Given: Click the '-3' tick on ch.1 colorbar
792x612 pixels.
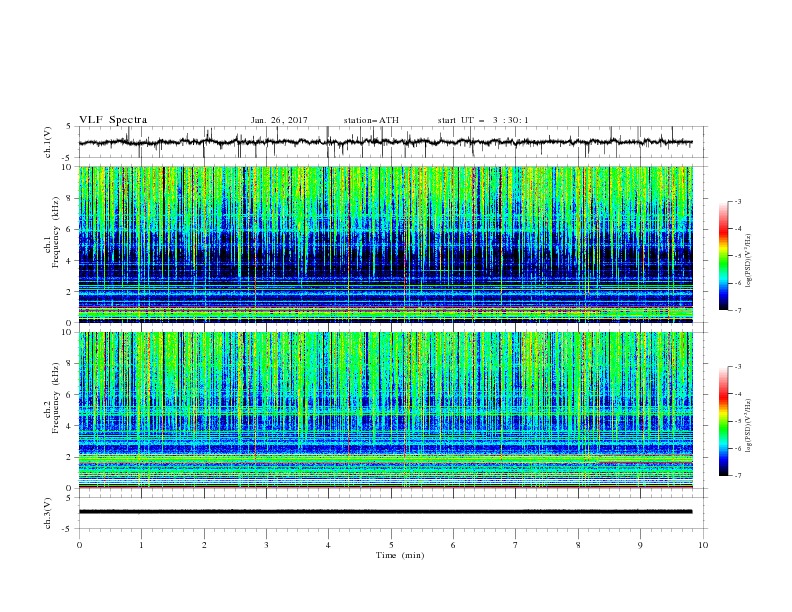Looking at the screenshot, I should 738,201.
